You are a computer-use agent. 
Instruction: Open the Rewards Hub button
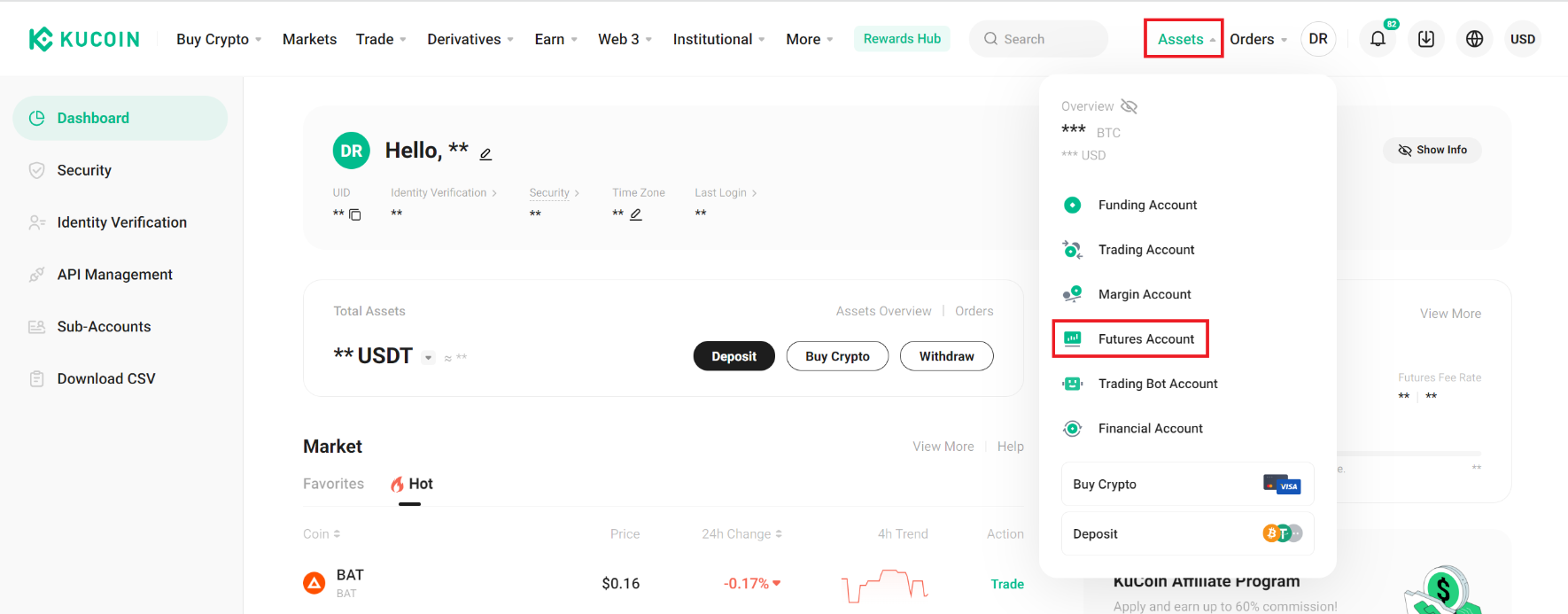coord(902,39)
